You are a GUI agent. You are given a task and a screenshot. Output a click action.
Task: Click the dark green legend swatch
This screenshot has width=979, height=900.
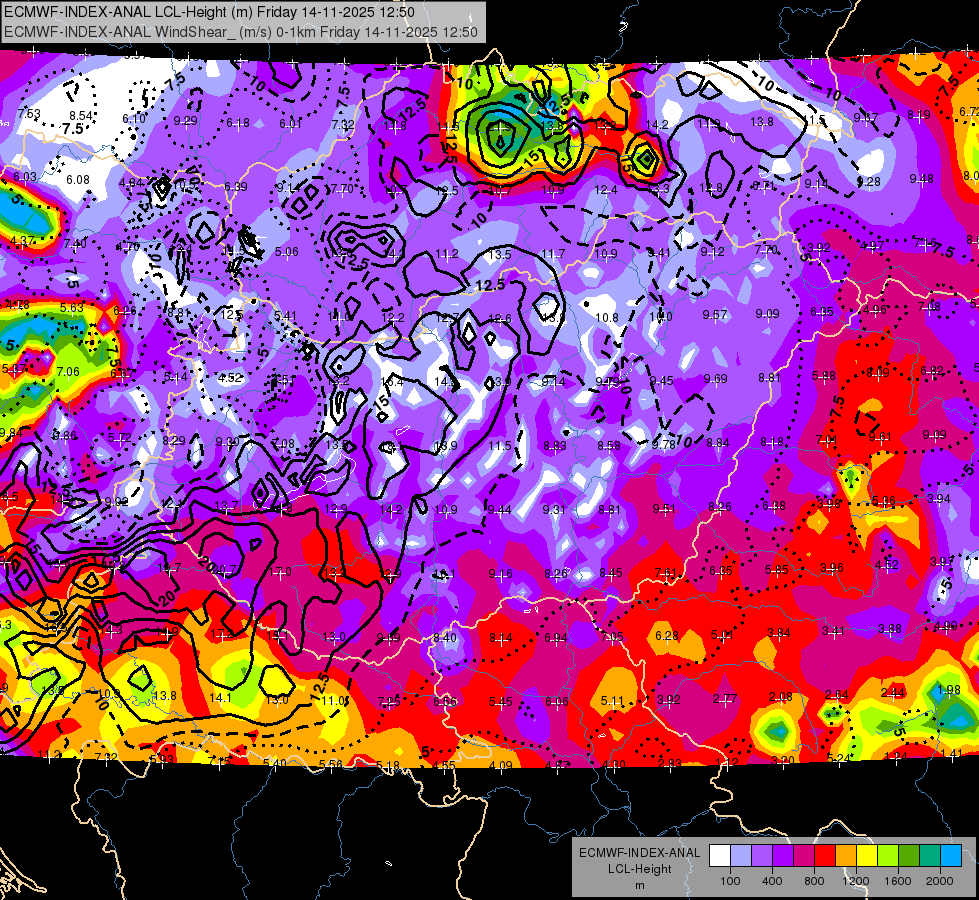tap(908, 856)
